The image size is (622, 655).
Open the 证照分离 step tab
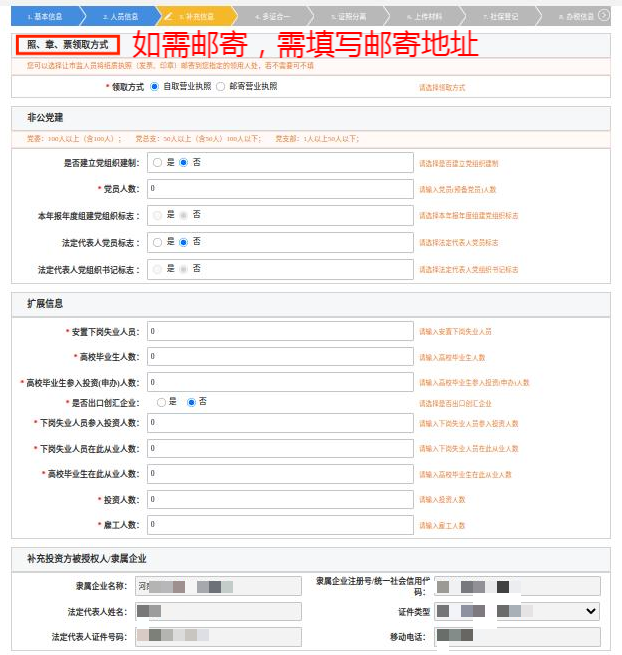pyautogui.click(x=348, y=16)
